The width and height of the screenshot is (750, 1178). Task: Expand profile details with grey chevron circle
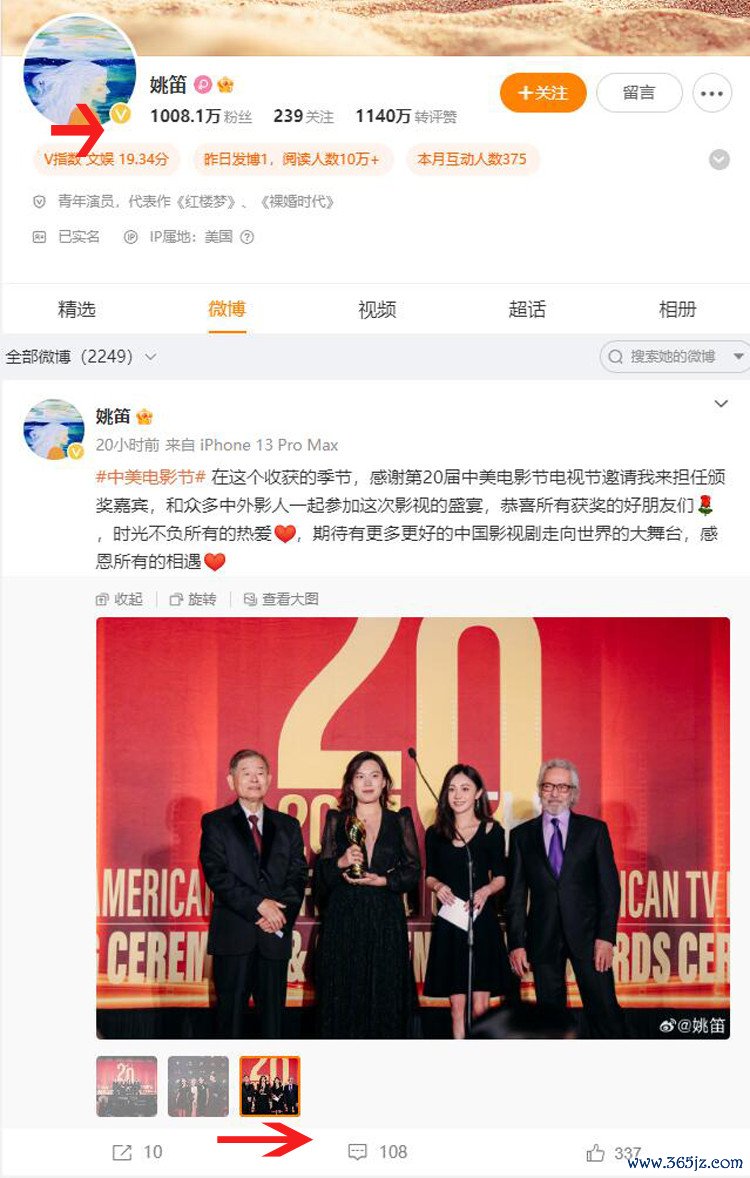click(719, 159)
